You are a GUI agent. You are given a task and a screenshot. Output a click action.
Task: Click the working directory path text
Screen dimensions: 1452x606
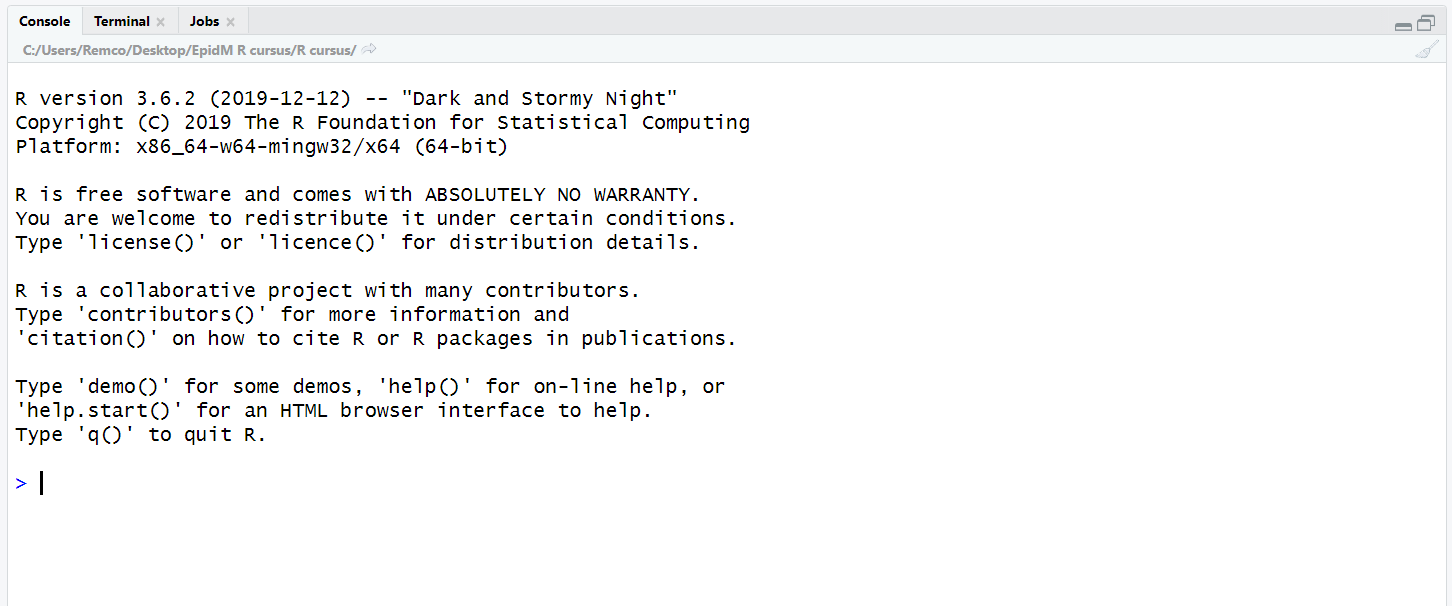tap(189, 50)
